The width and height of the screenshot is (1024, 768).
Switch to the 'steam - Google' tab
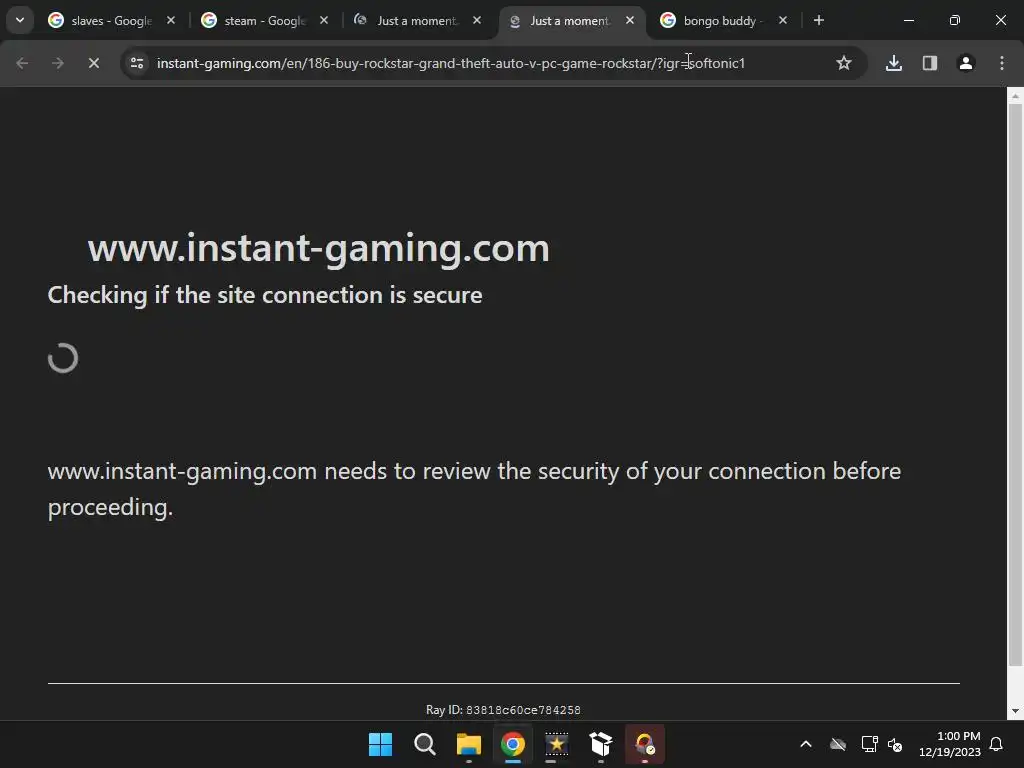tap(264, 21)
